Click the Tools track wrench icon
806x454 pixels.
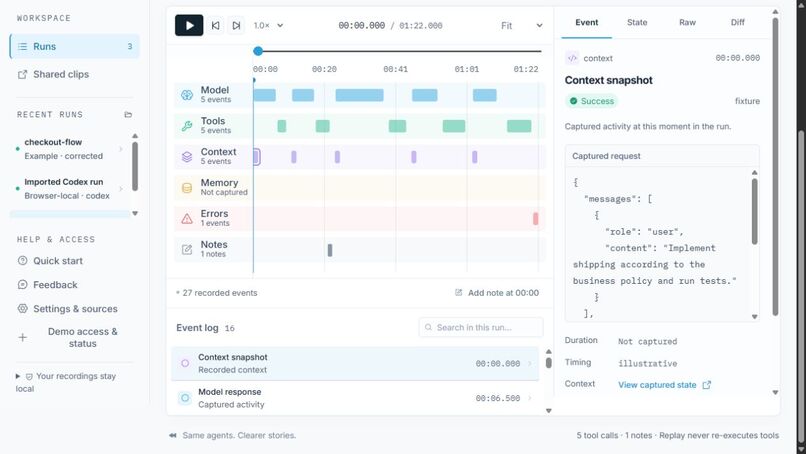tap(187, 125)
